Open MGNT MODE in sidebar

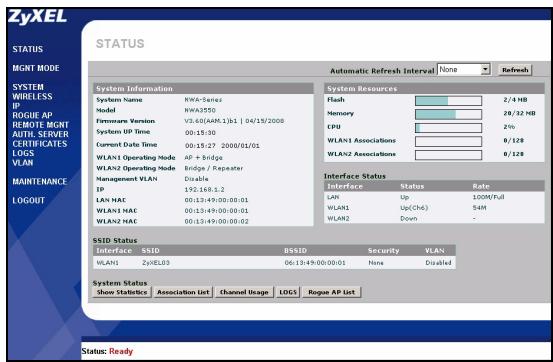click(x=36, y=68)
